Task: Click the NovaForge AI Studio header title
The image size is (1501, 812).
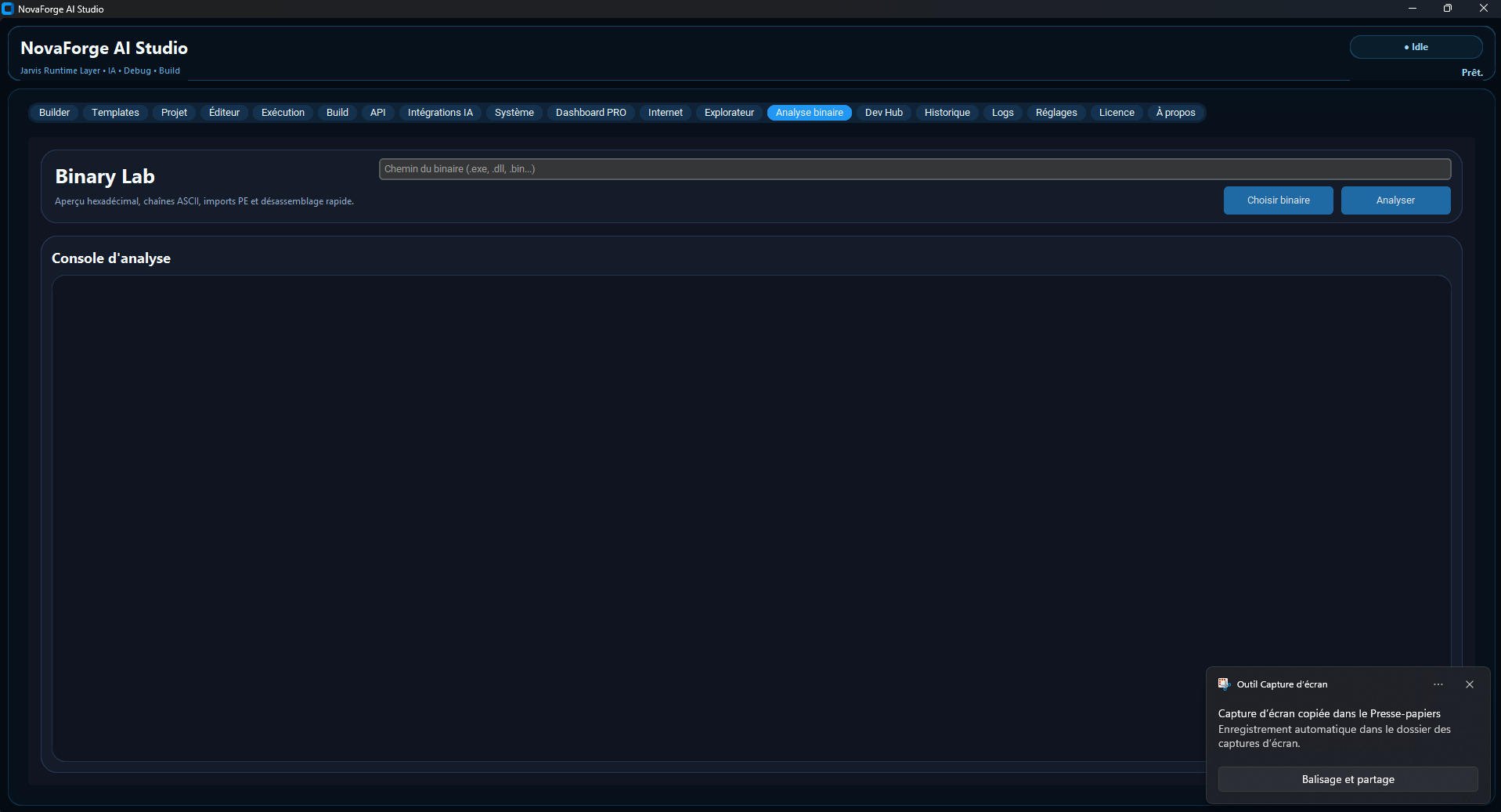Action: (x=104, y=48)
